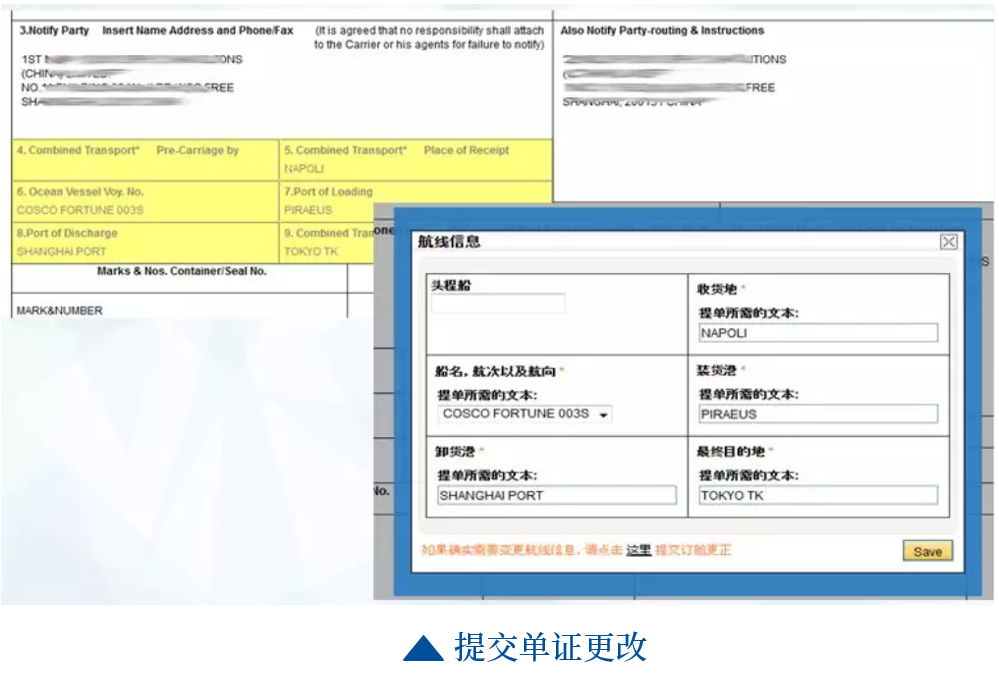Edit the 最终目的地 field showing TOKYO TK
Screen dimensions: 999x681
point(817,495)
